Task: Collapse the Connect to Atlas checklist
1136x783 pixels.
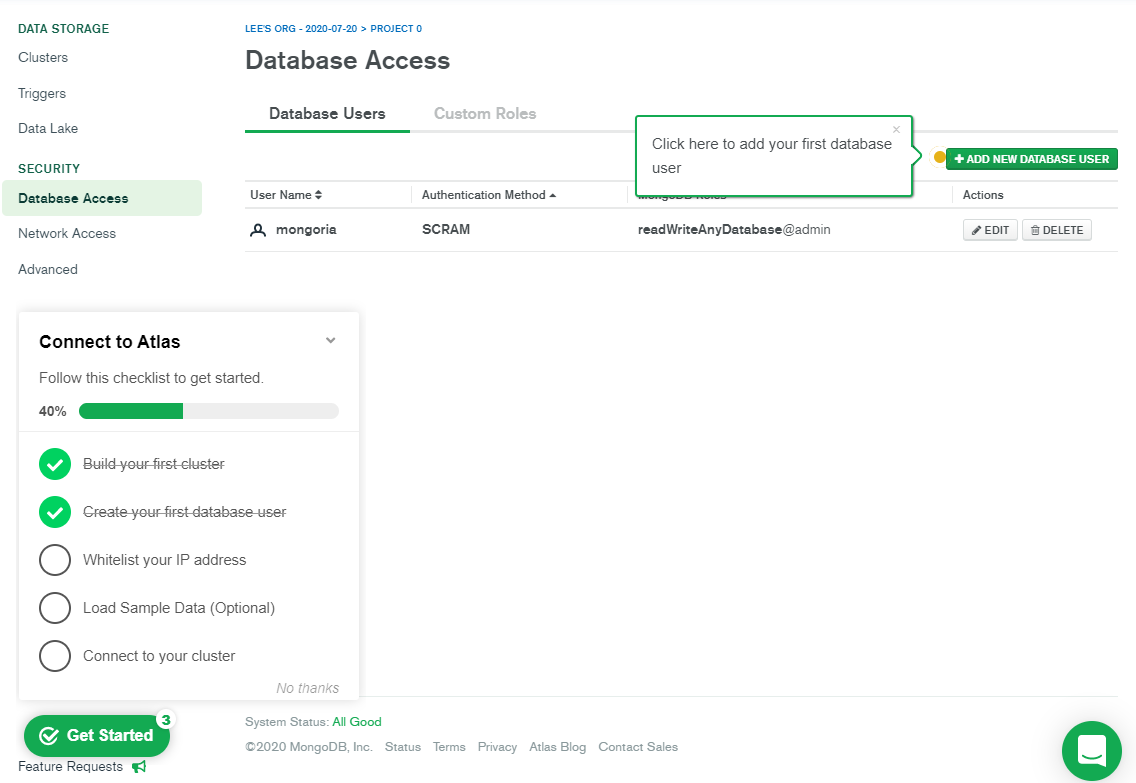Action: (330, 340)
